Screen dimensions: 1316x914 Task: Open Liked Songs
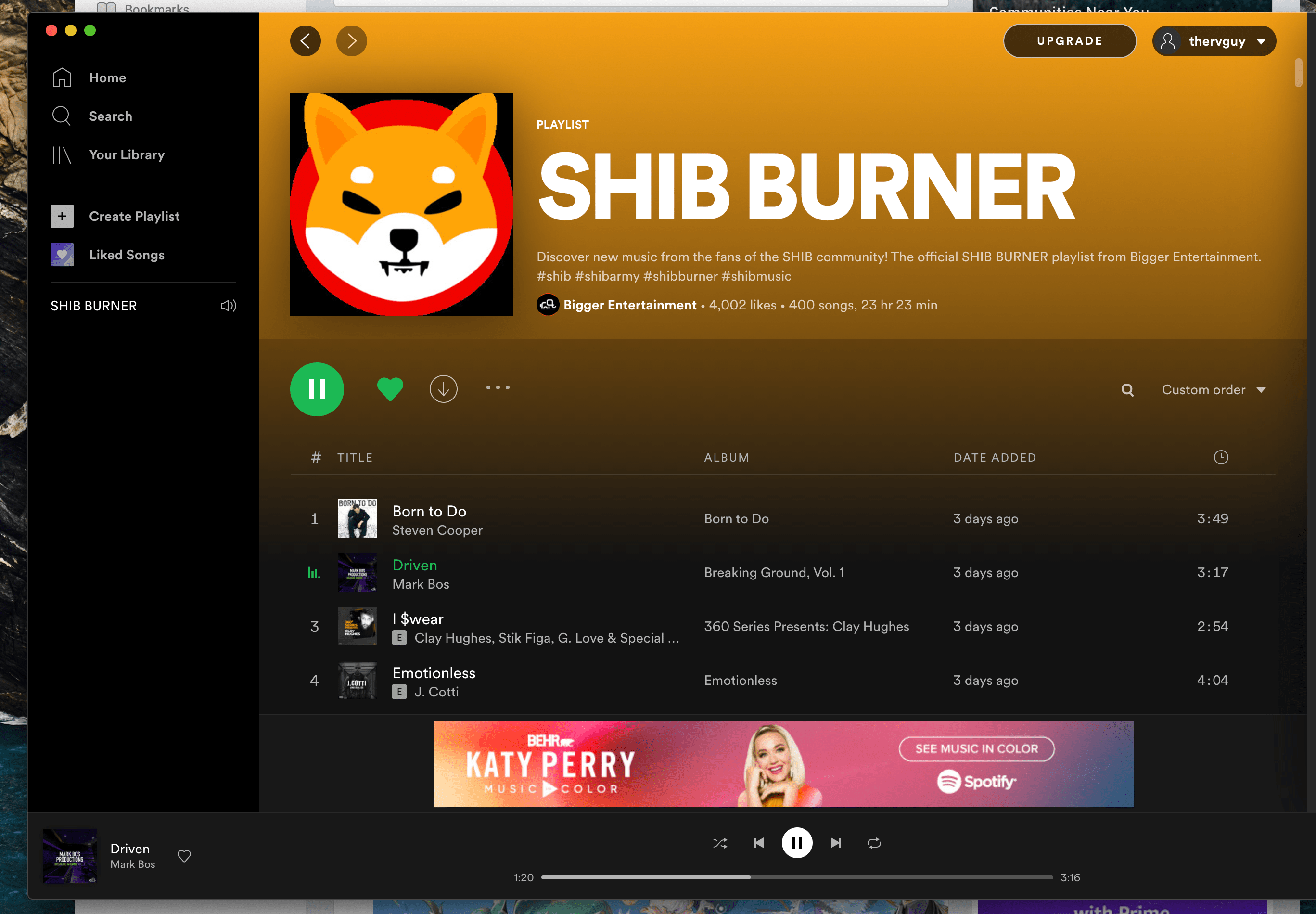tap(127, 254)
